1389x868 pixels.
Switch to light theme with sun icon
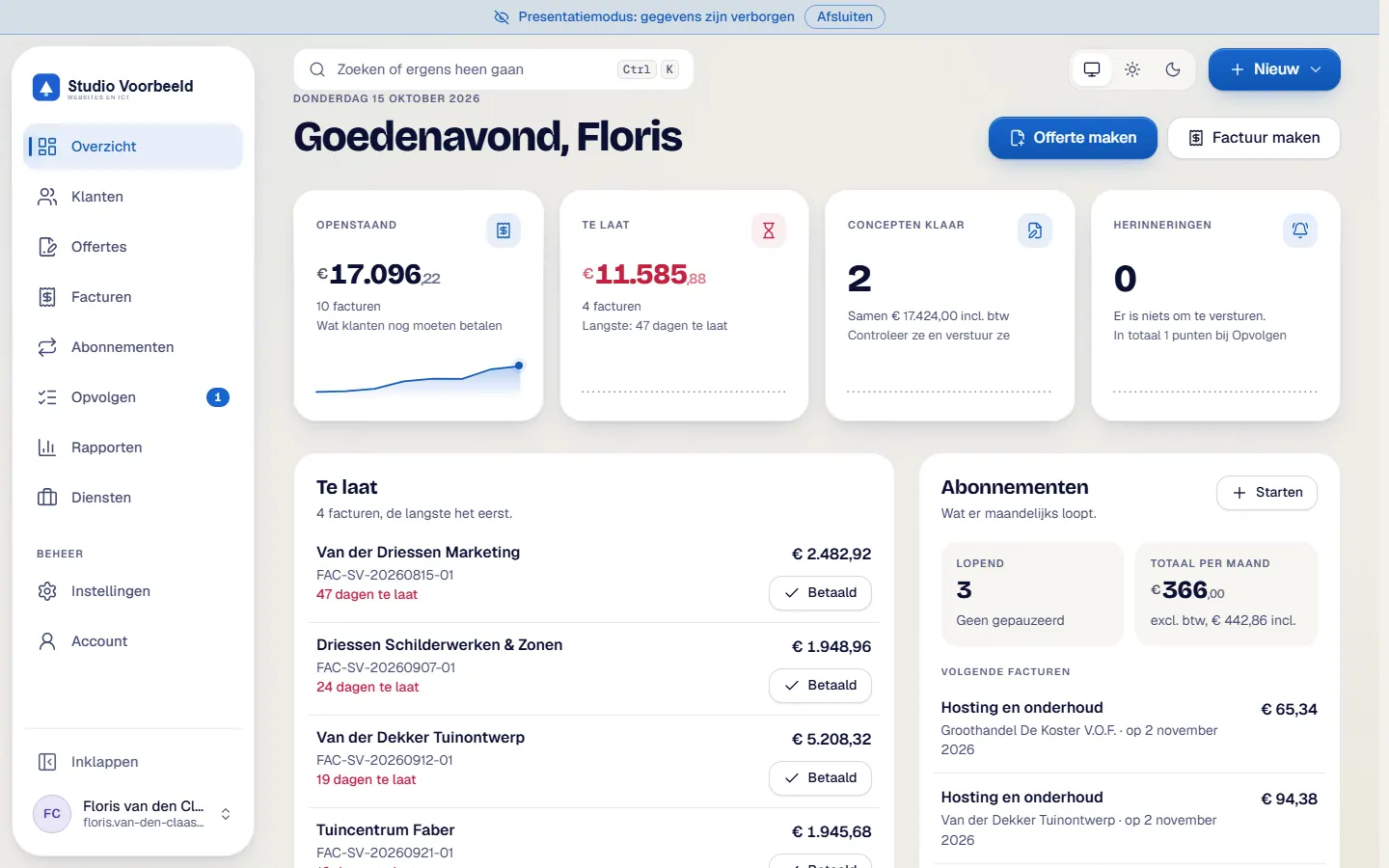point(1132,69)
